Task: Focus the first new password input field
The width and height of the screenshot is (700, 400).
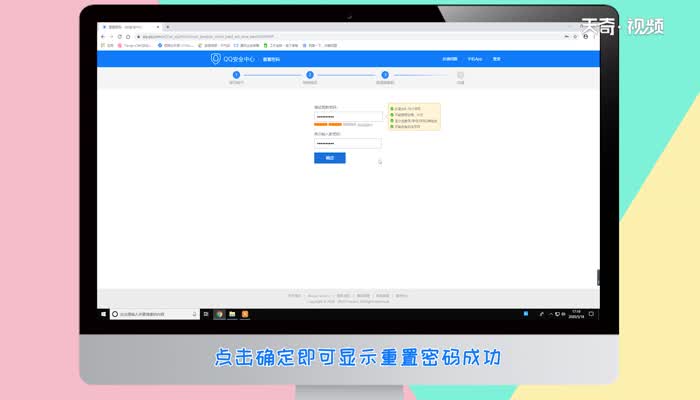Action: 348,117
